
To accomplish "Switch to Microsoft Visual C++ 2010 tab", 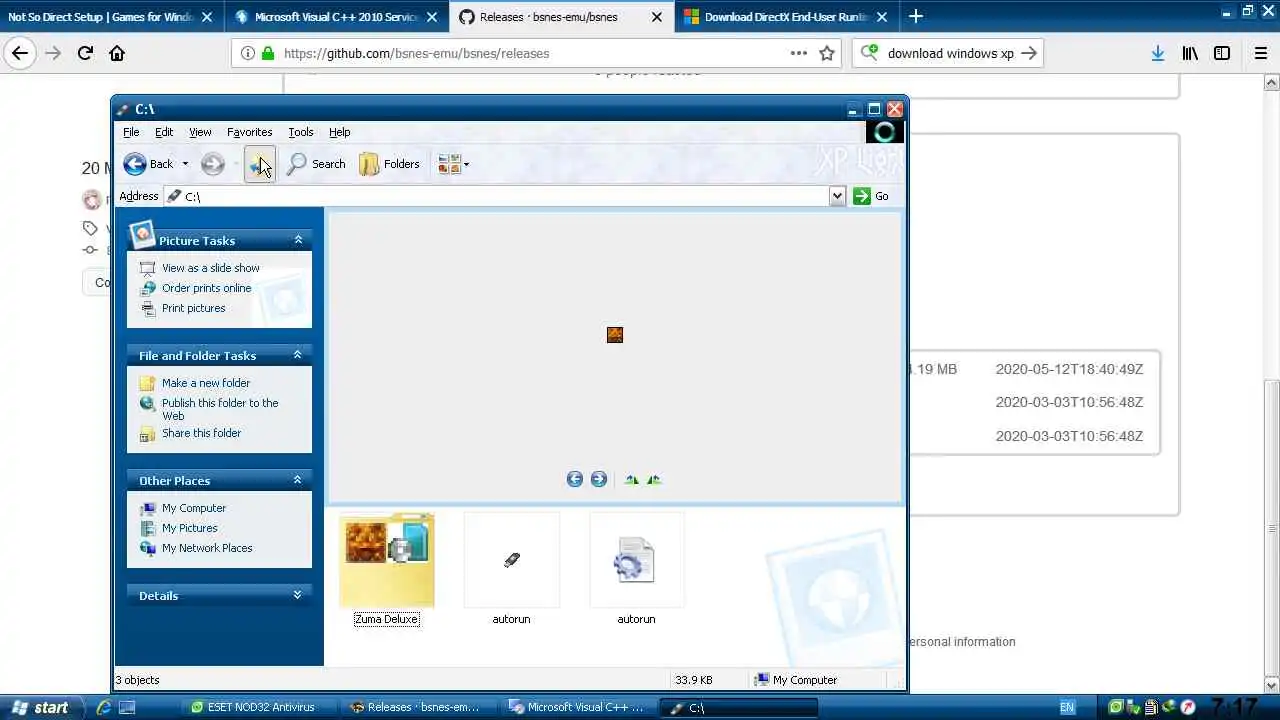I will [337, 17].
